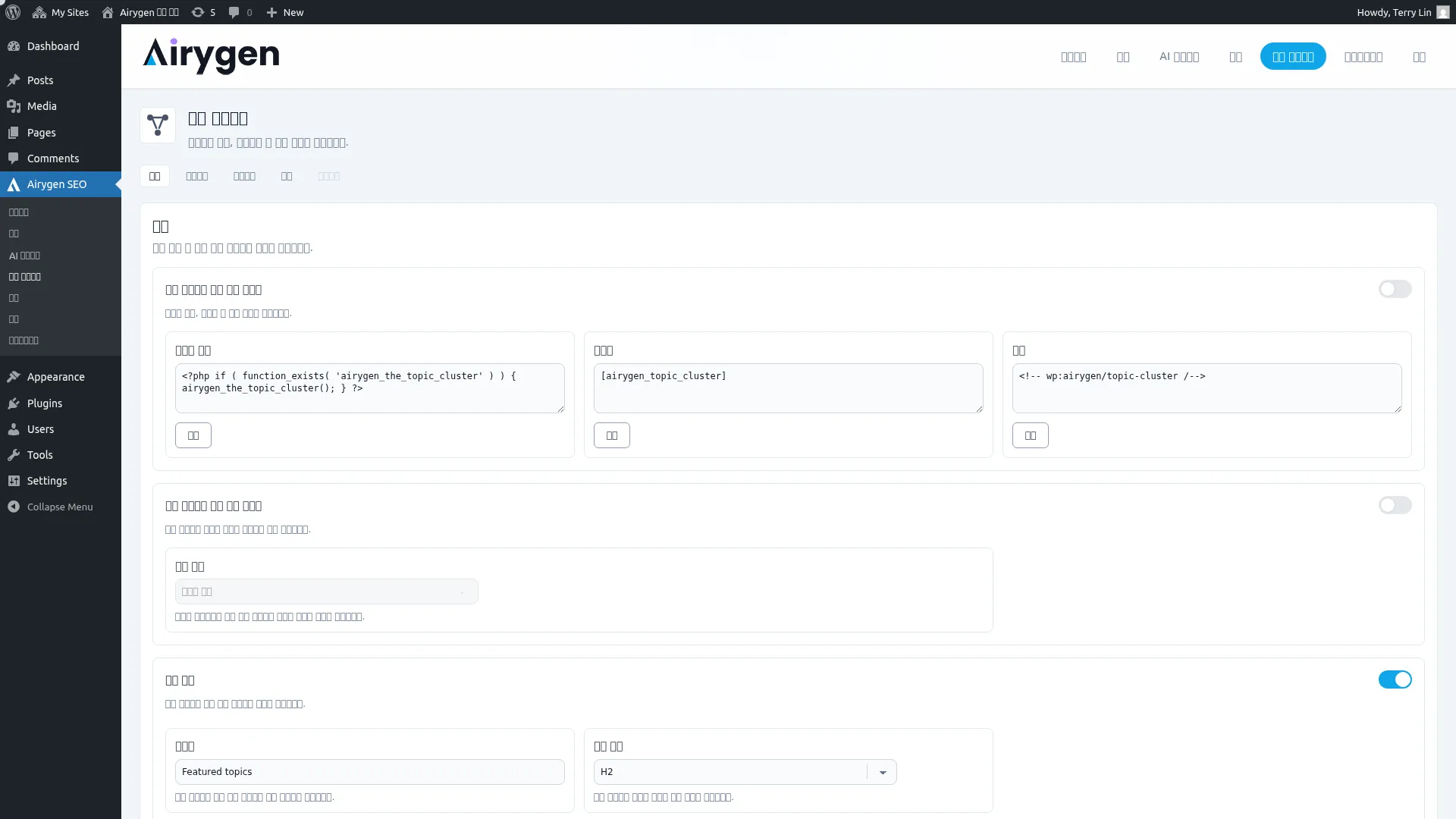Open the Terry Lin account menu
The height and width of the screenshot is (819, 1456).
pyautogui.click(x=1401, y=12)
